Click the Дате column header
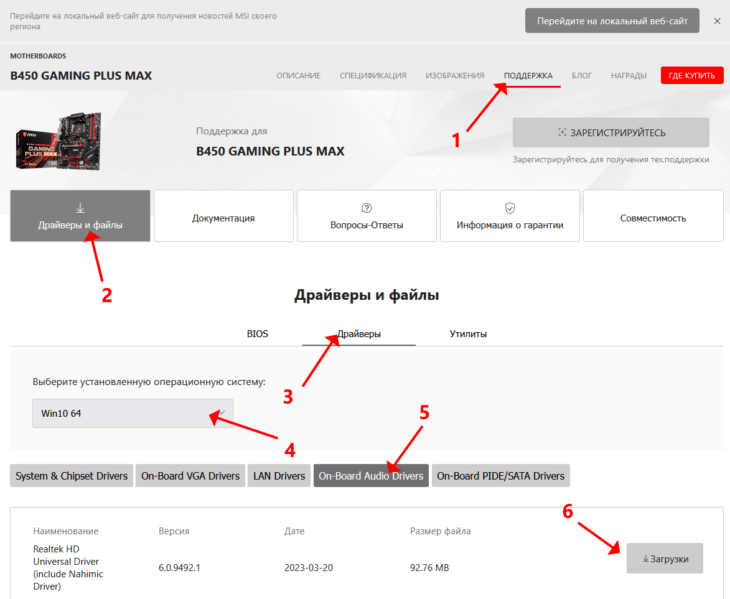Viewport: 730px width, 599px height. click(294, 531)
